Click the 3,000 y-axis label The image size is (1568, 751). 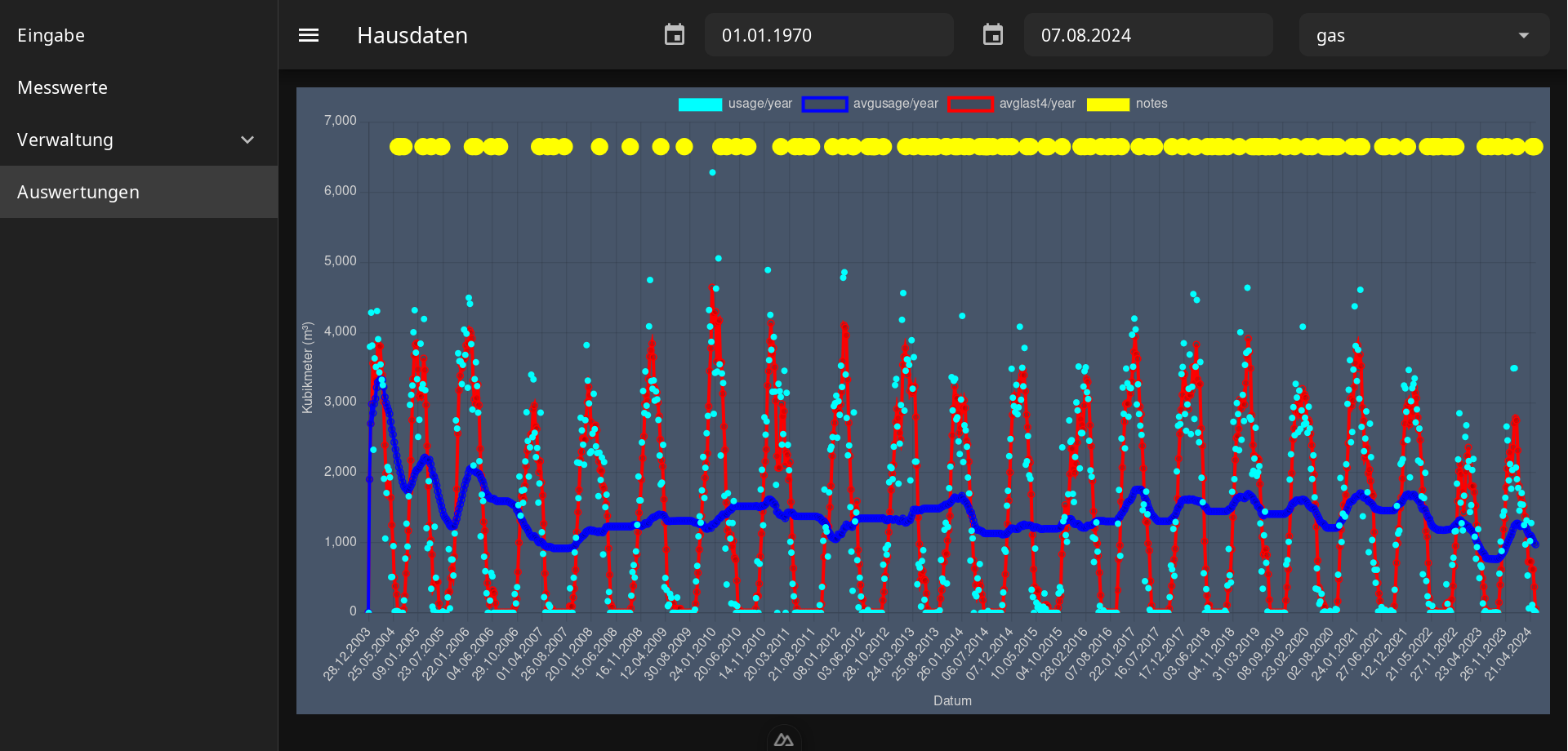[341, 402]
